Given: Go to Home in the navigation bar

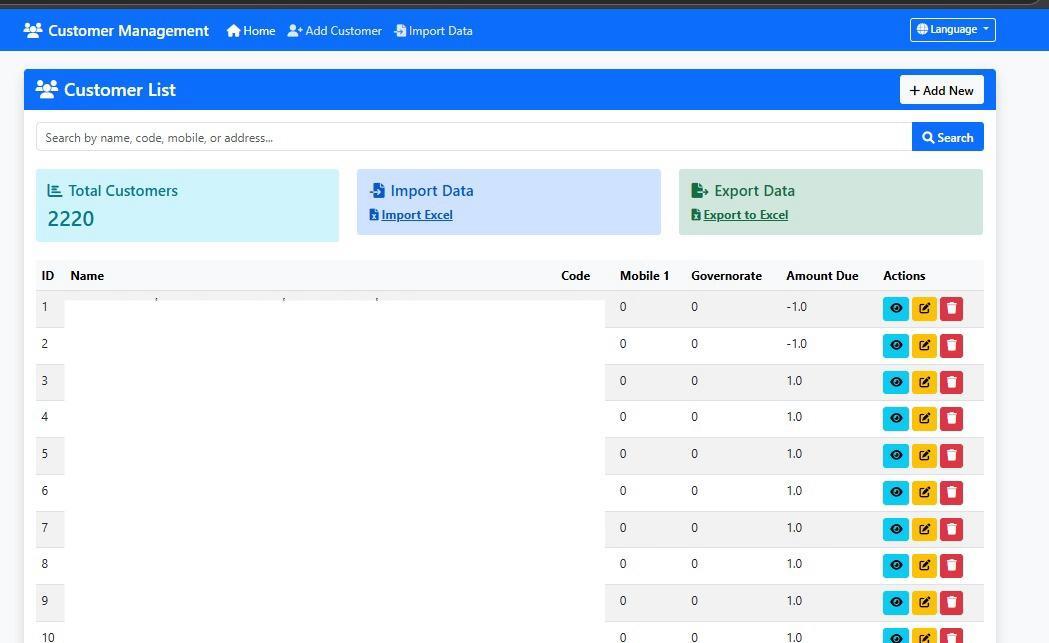Looking at the screenshot, I should (251, 31).
